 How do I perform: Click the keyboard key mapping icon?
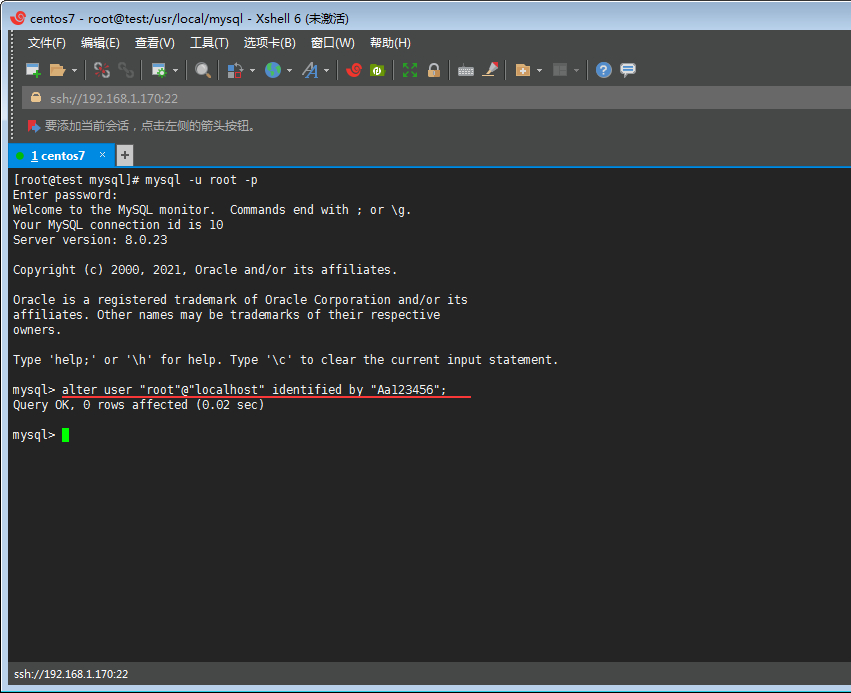[x=466, y=71]
